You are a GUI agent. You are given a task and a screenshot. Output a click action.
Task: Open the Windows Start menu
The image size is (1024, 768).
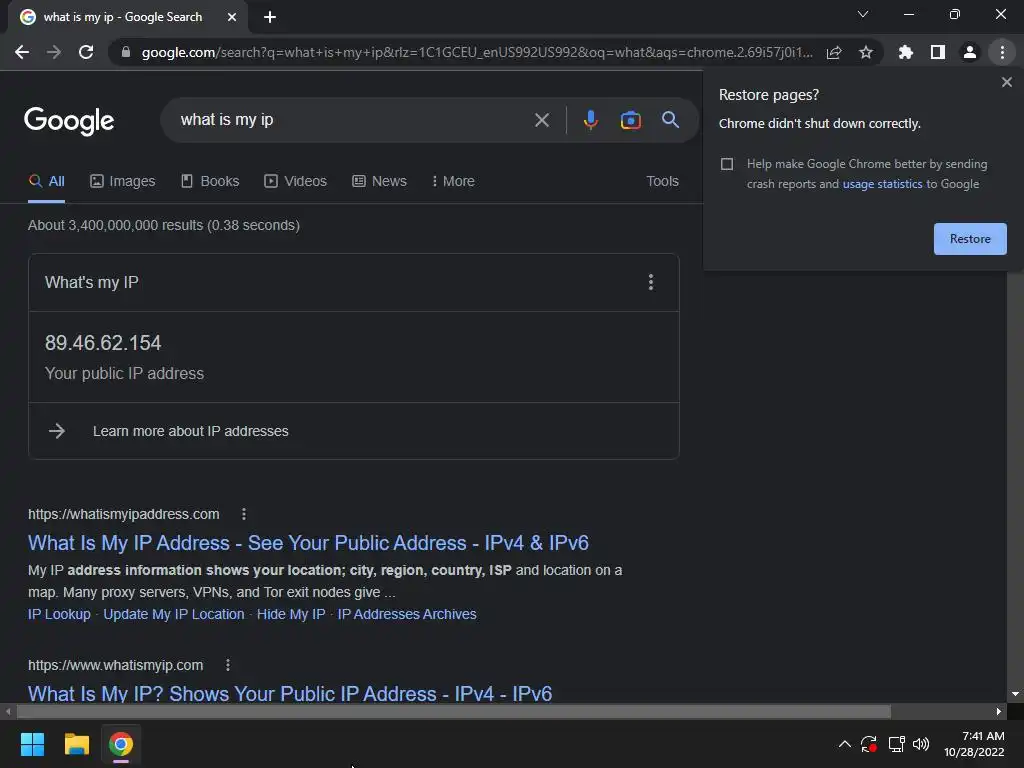[32, 744]
